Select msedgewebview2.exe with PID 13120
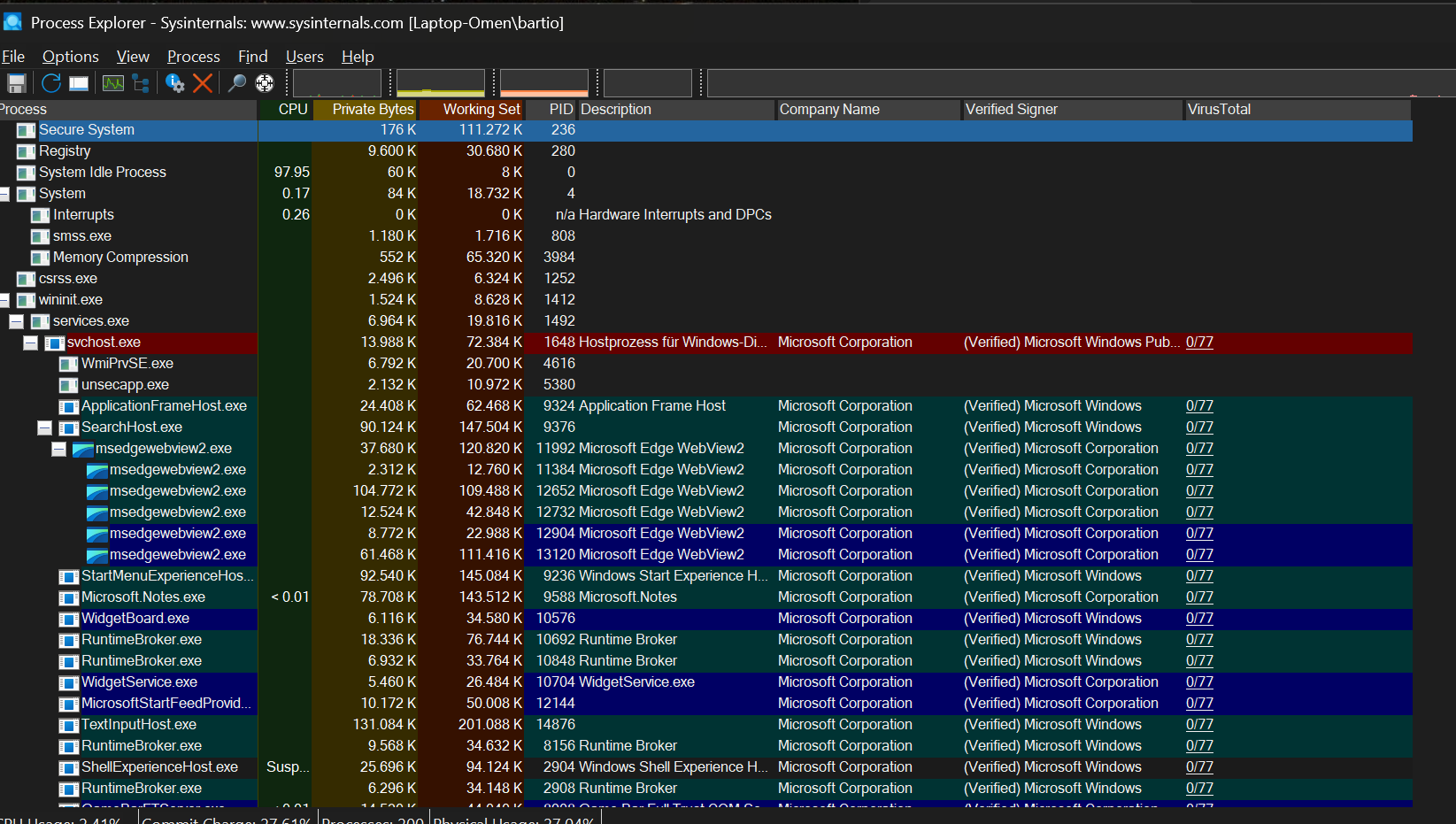1456x824 pixels. click(706, 555)
